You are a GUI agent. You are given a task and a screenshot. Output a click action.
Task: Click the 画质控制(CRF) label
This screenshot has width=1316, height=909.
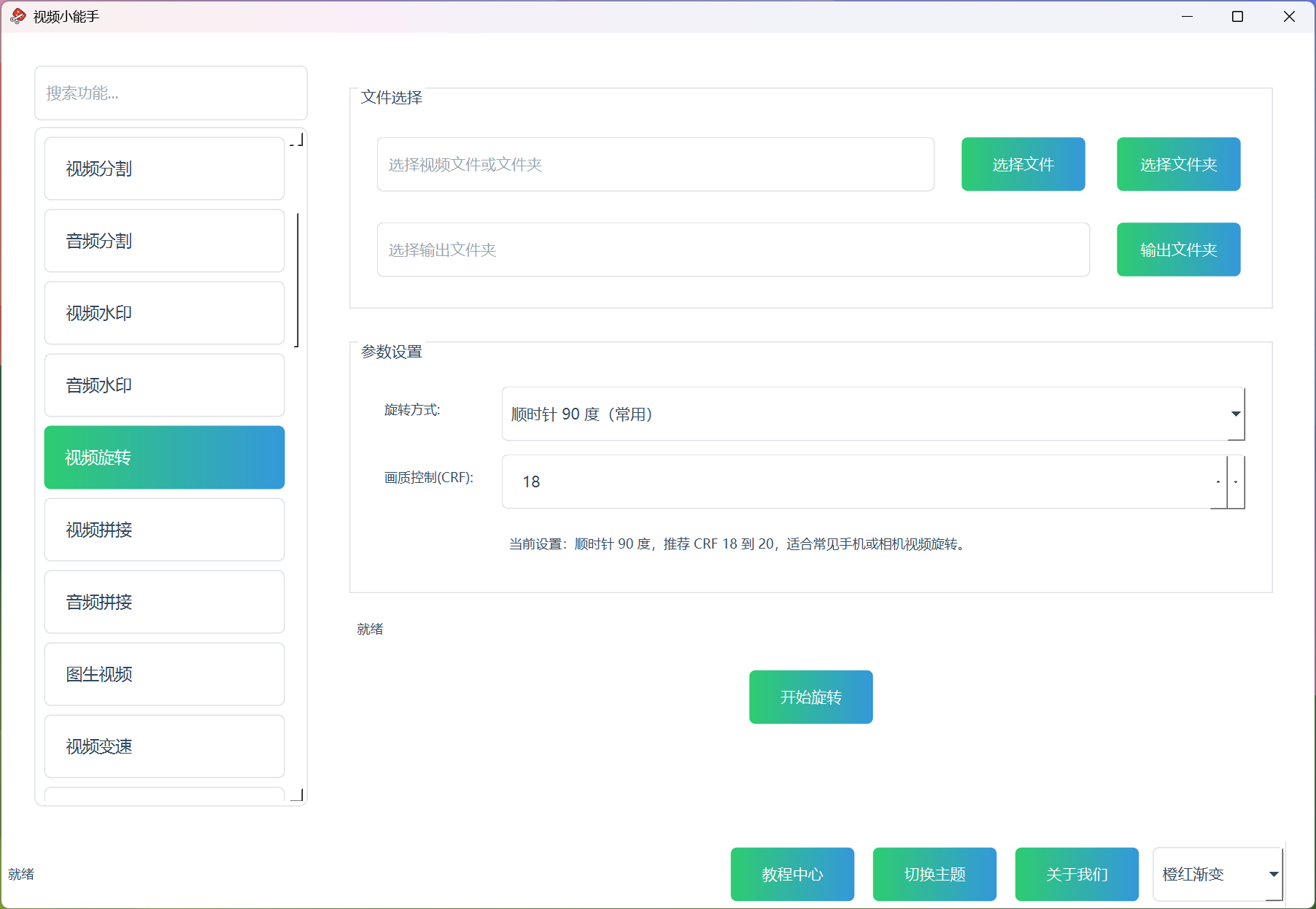pyautogui.click(x=429, y=478)
